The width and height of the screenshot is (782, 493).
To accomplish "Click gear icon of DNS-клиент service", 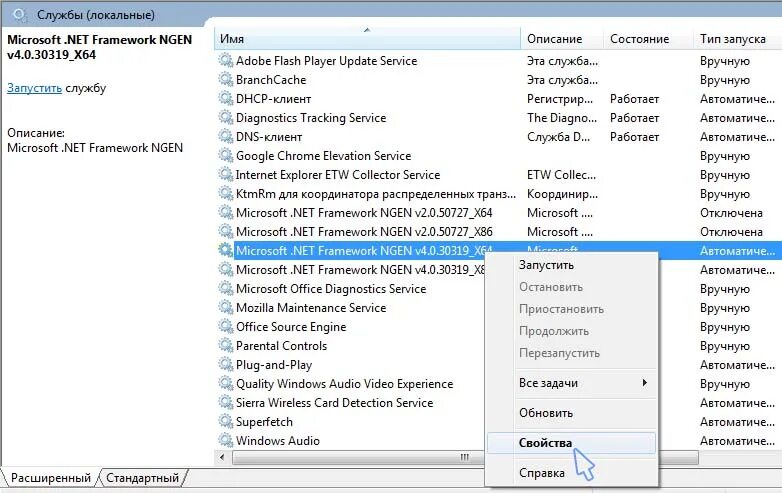I will (225, 137).
